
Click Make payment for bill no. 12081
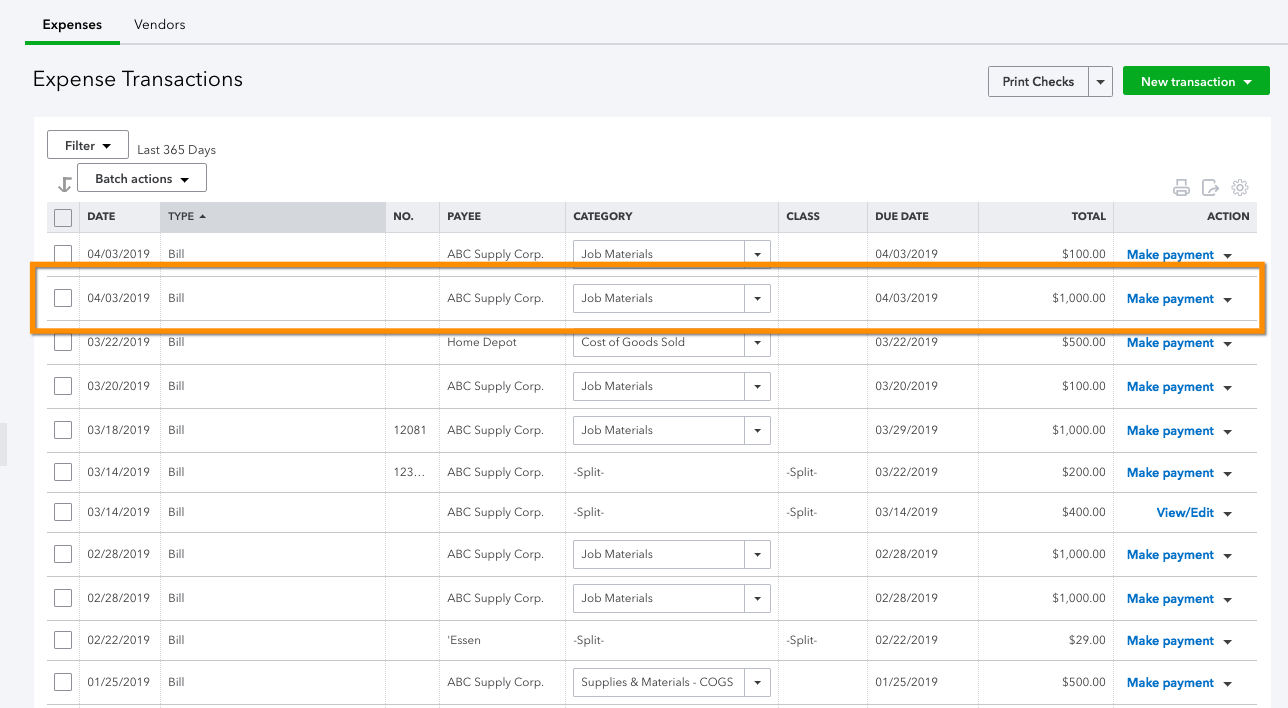(1170, 431)
